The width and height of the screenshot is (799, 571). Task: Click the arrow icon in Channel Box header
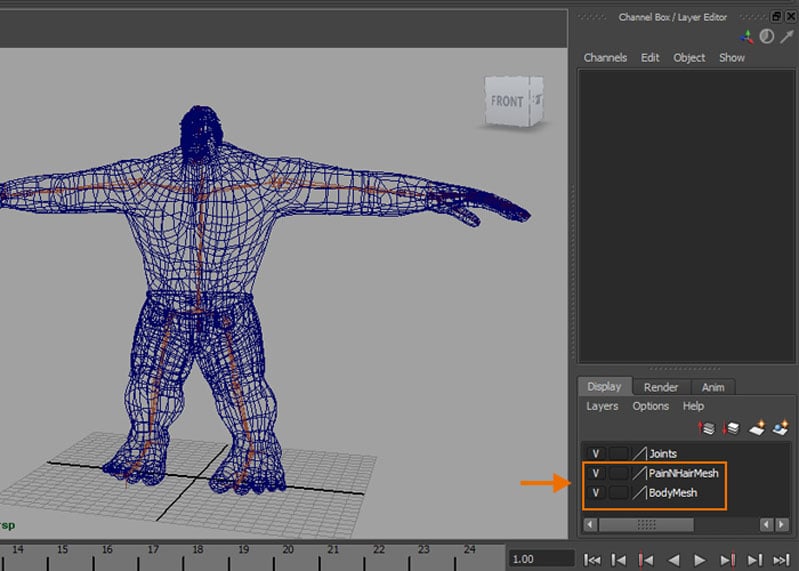[x=786, y=37]
